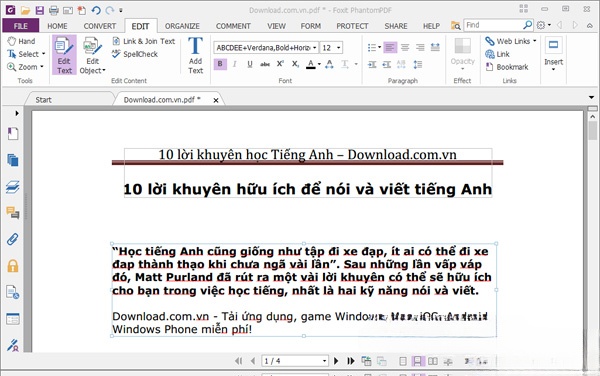Set paragraph alignment to left

[x=390, y=47]
